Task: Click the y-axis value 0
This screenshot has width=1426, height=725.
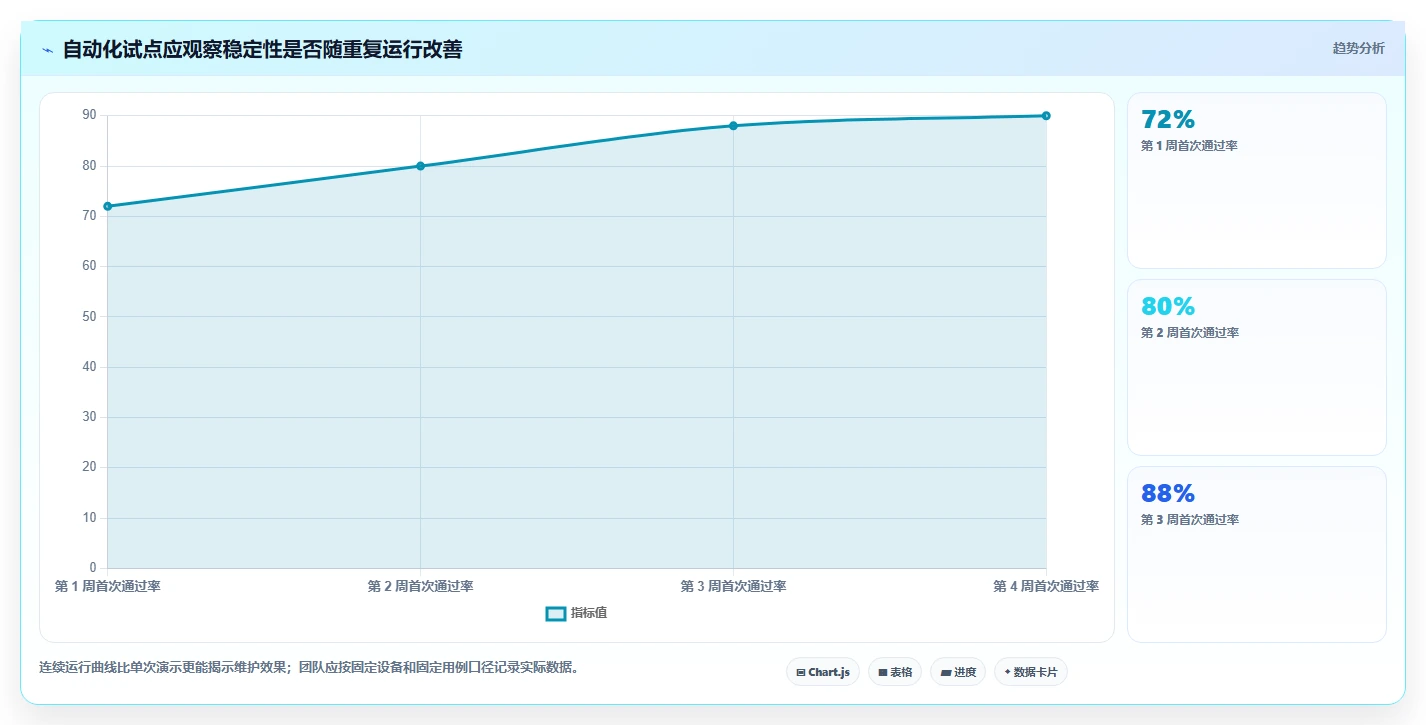Action: tap(93, 568)
